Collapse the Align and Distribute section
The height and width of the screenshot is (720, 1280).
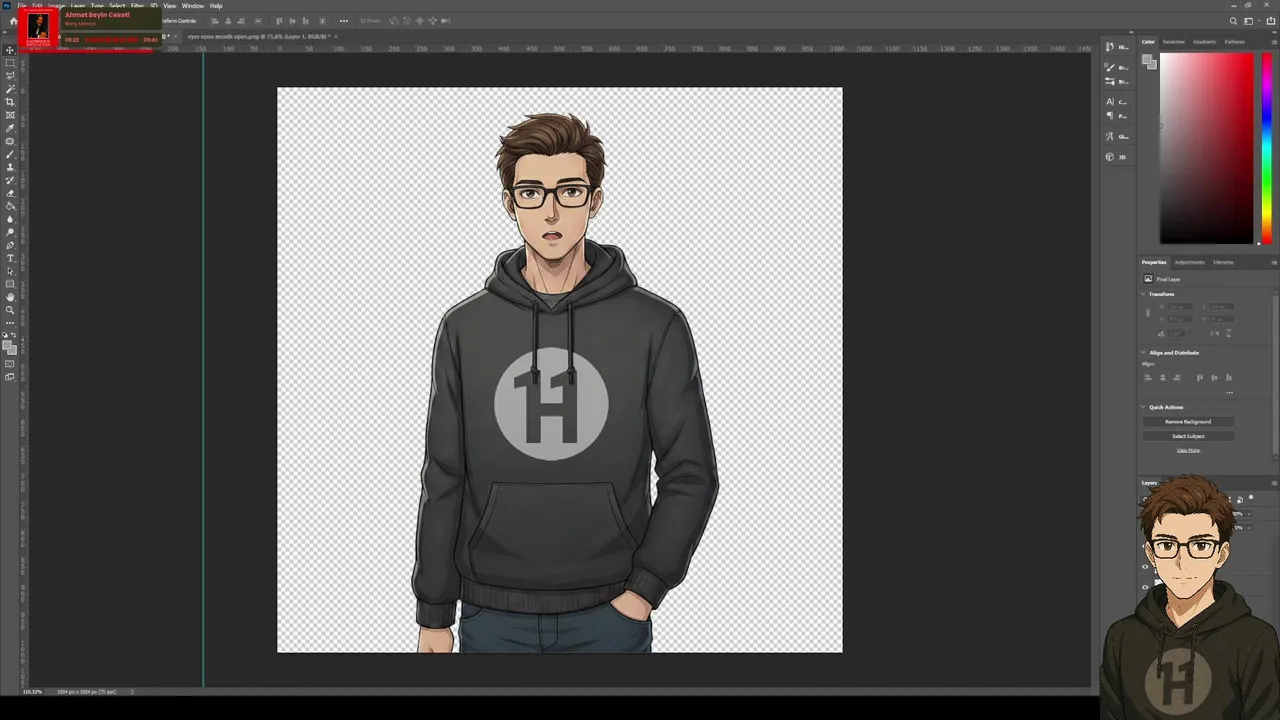(1144, 352)
